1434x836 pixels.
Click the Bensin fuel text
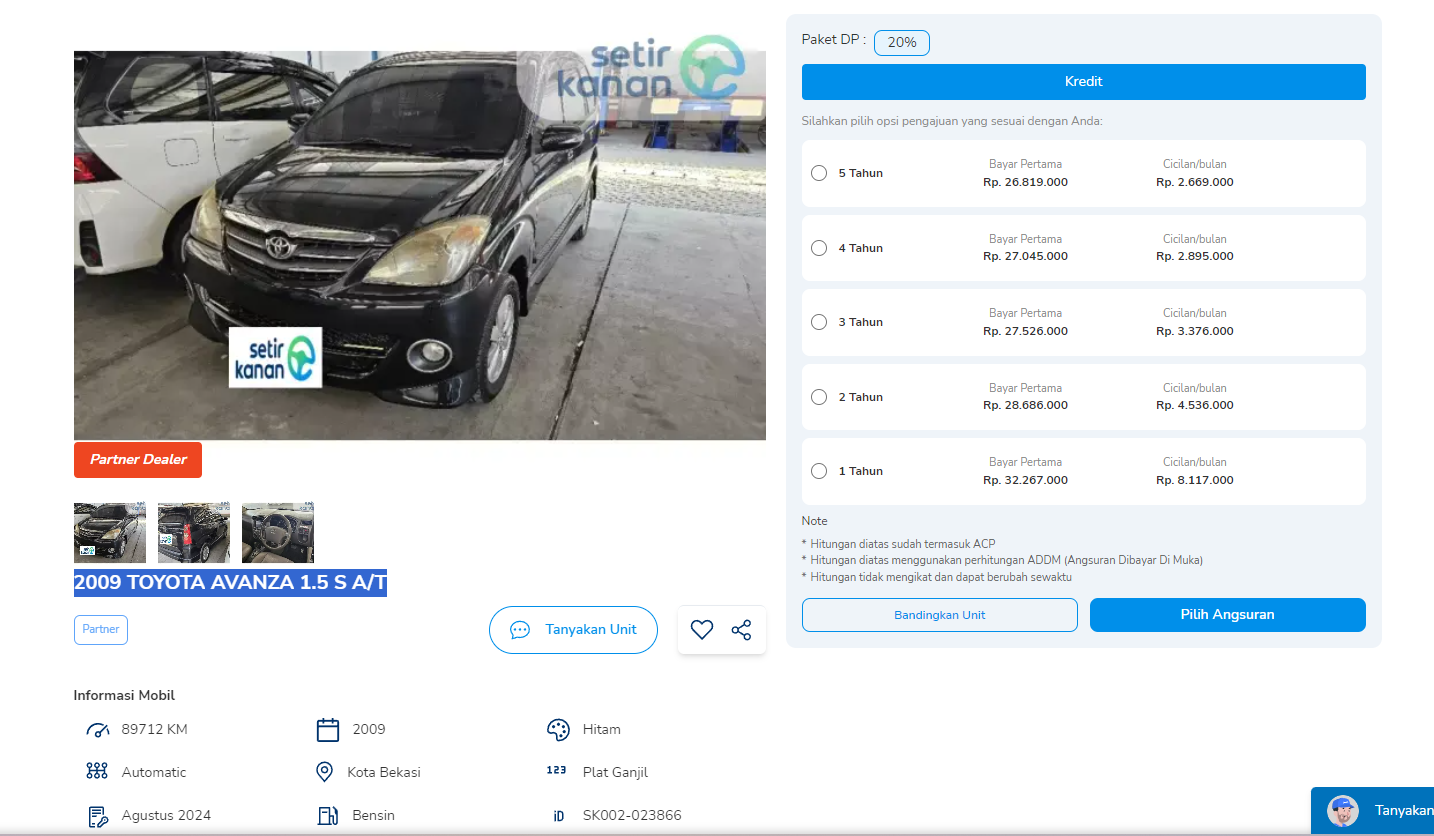pyautogui.click(x=374, y=816)
